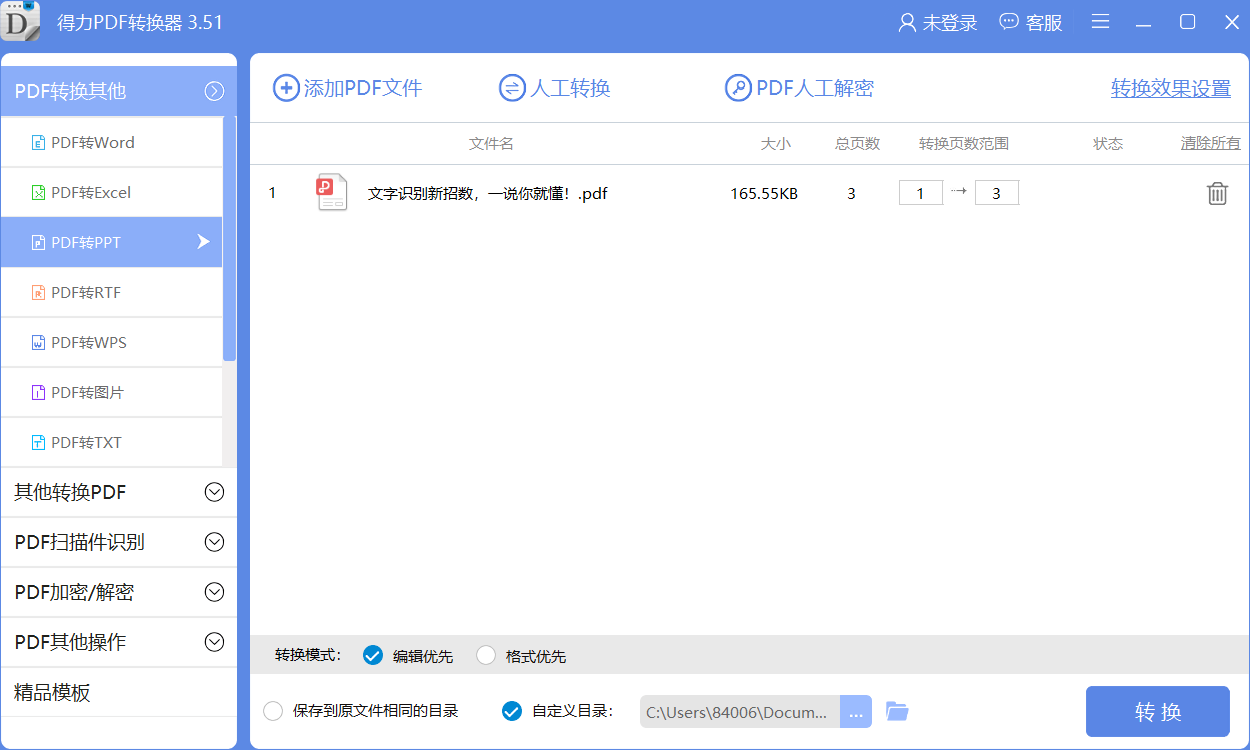Click the 总页数 column header
The image size is (1250, 750).
(857, 143)
